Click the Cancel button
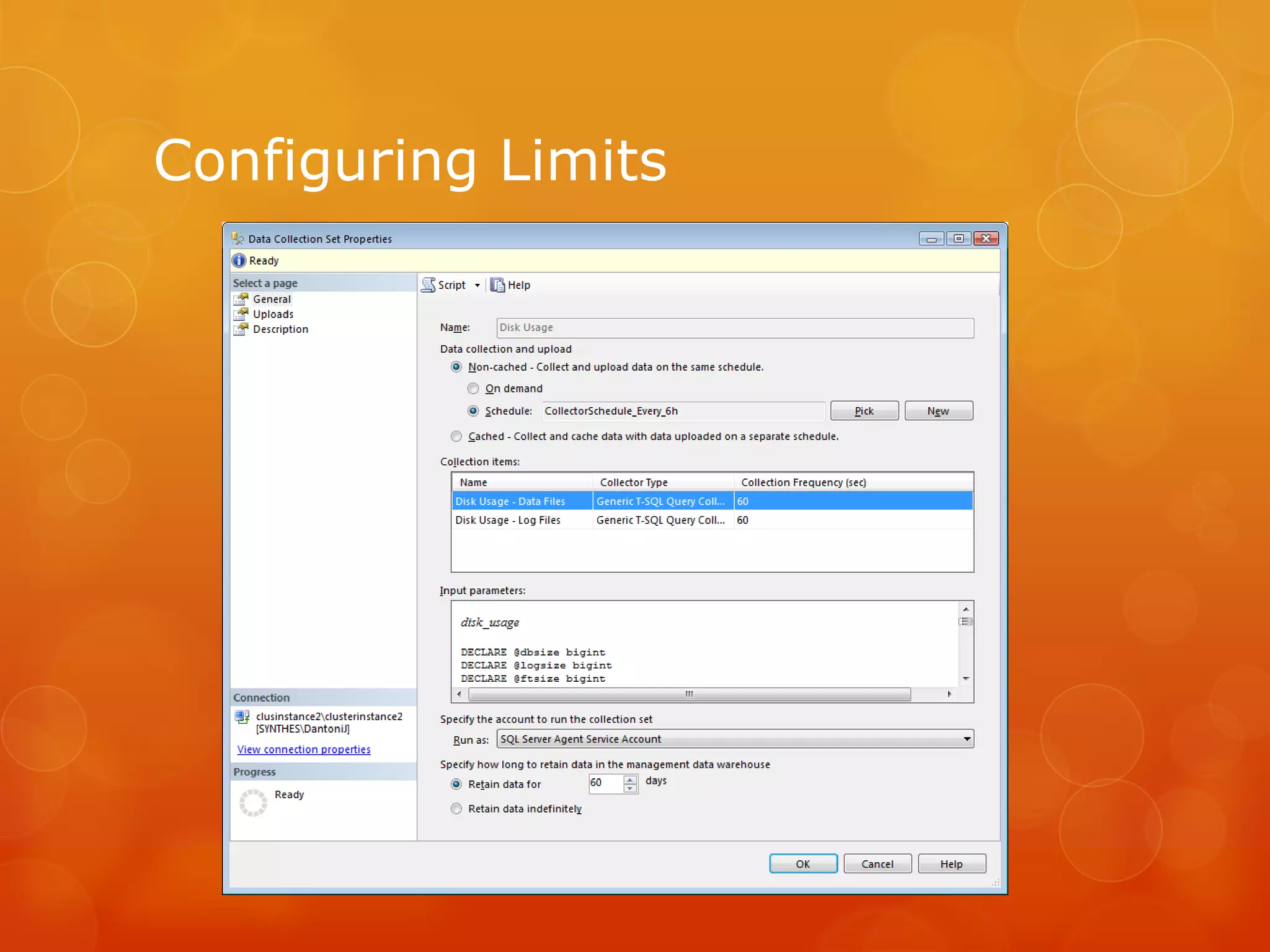This screenshot has height=952, width=1270. pyautogui.click(x=877, y=864)
